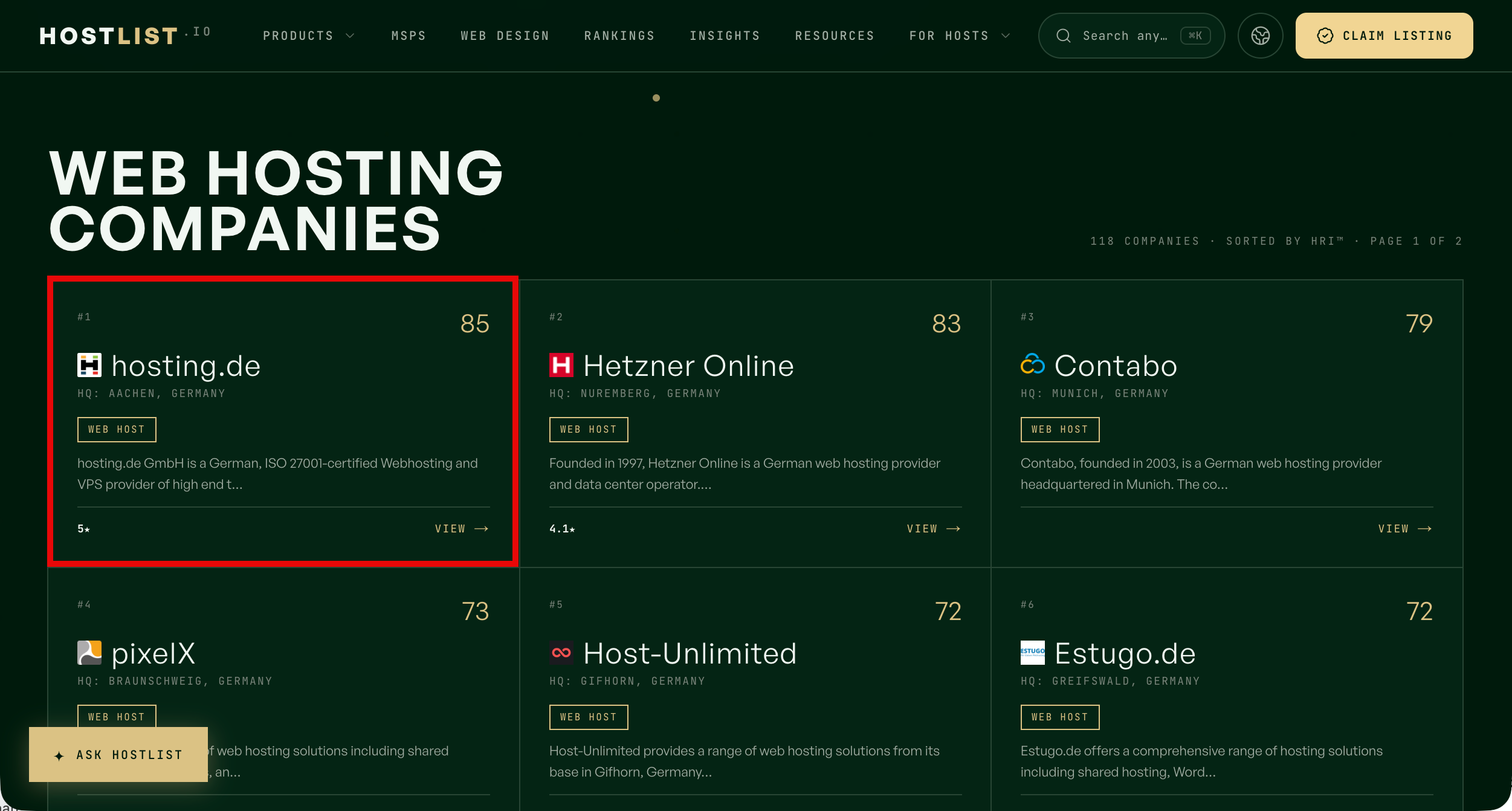The width and height of the screenshot is (1512, 811).
Task: Click the Hetzner Online red H logo
Action: click(x=561, y=365)
